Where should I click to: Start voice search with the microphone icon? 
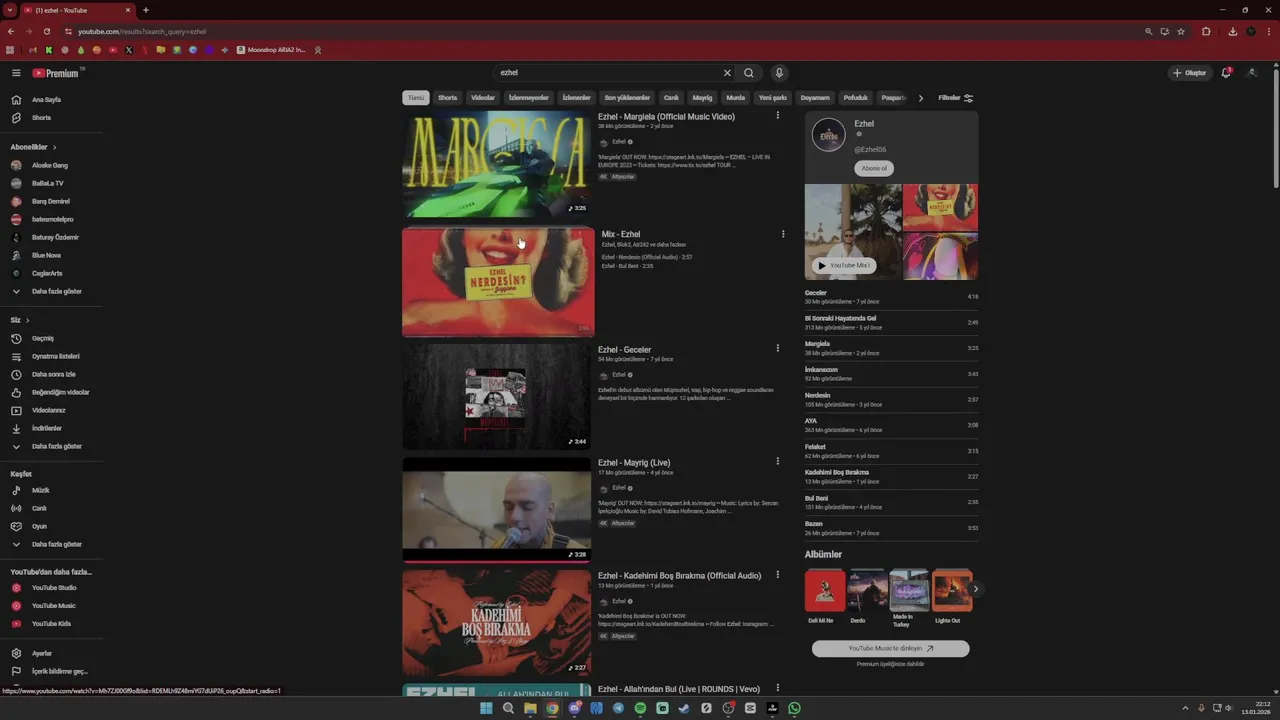pyautogui.click(x=779, y=73)
